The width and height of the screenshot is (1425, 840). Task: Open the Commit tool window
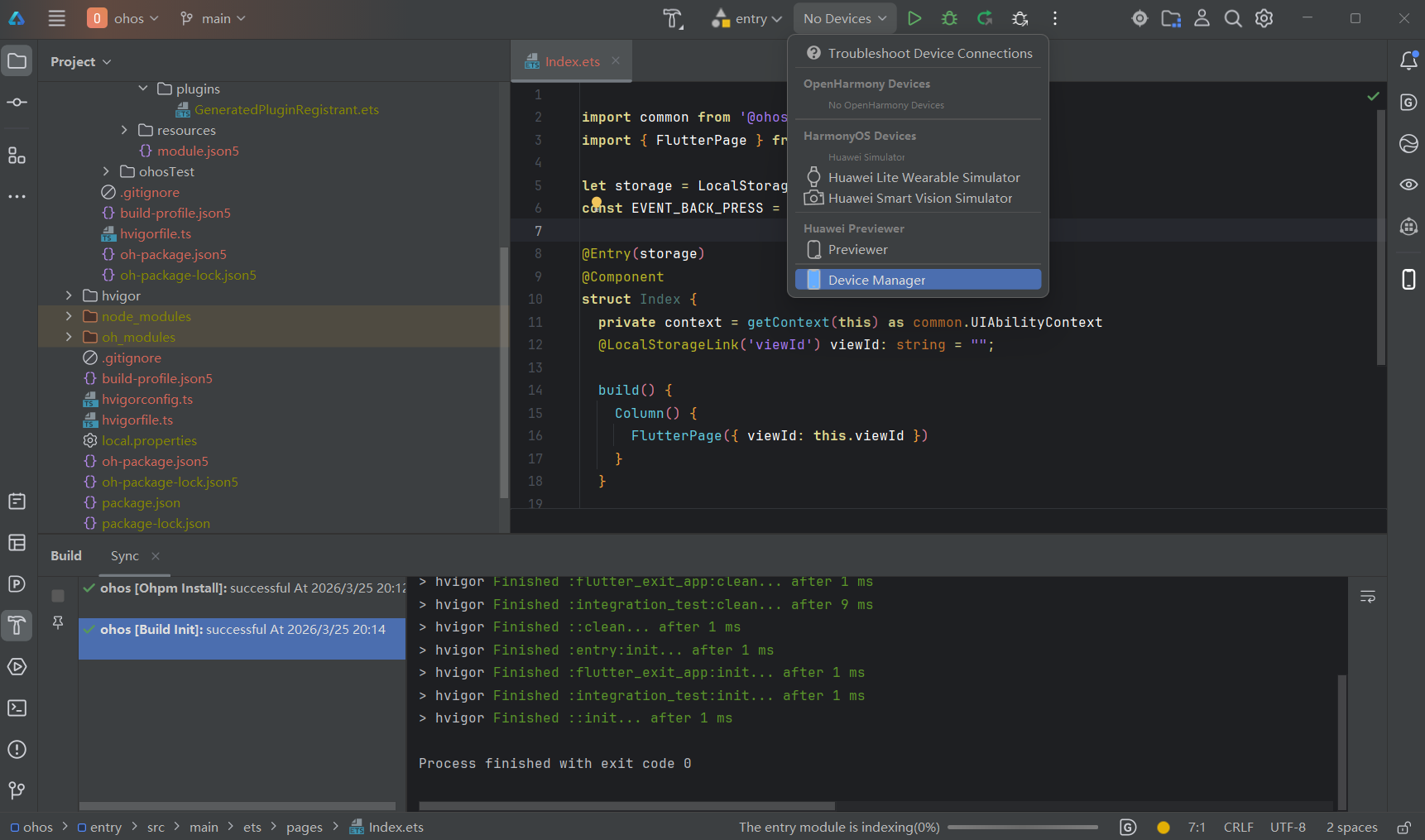17,102
